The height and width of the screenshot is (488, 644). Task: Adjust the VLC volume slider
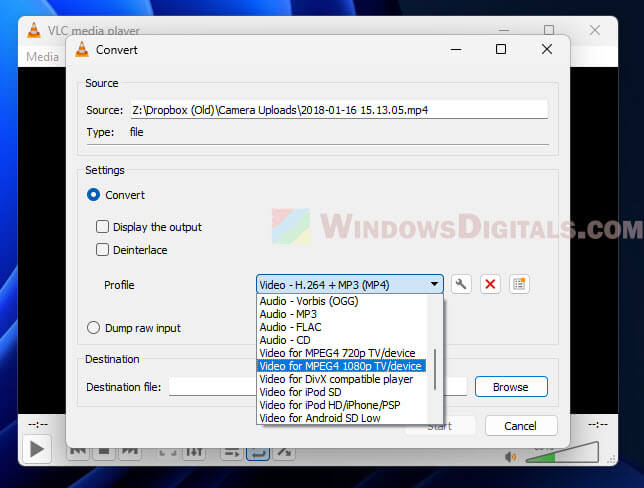562,453
